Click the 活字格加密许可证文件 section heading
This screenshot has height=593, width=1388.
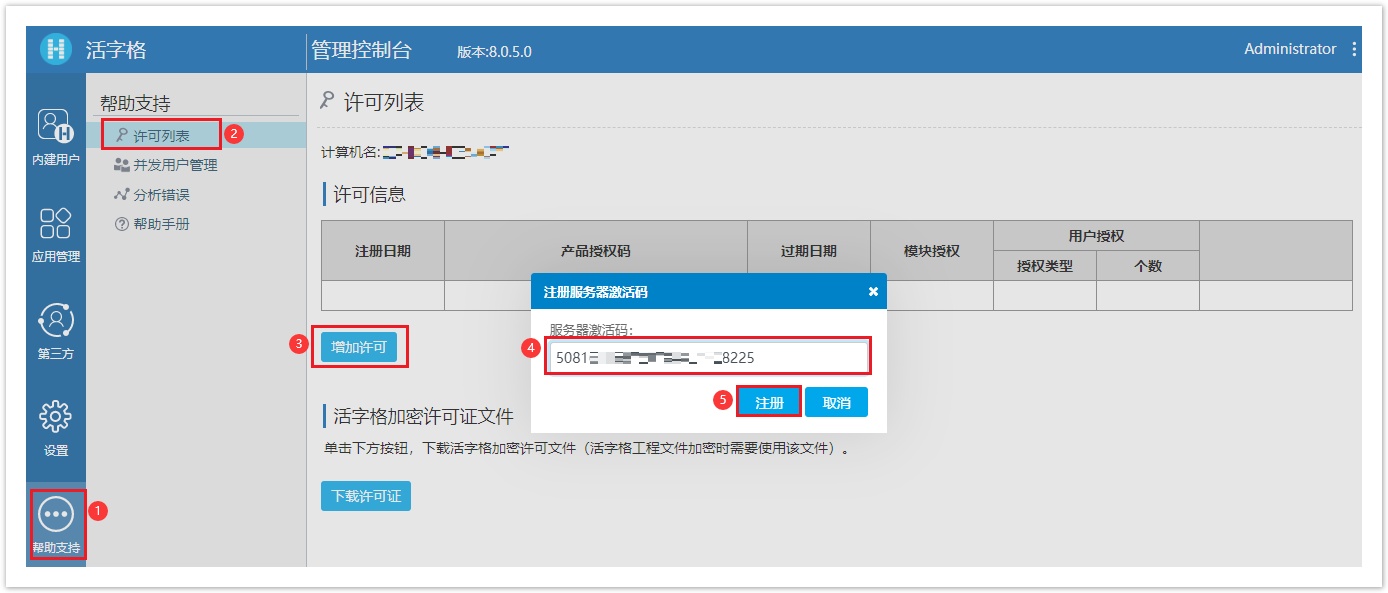pos(423,416)
